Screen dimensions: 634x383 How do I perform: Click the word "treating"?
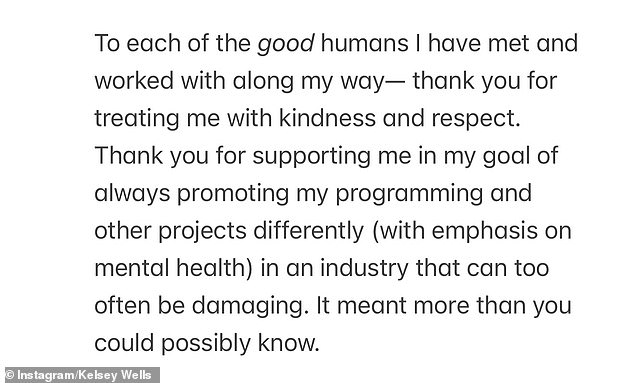click(x=137, y=119)
